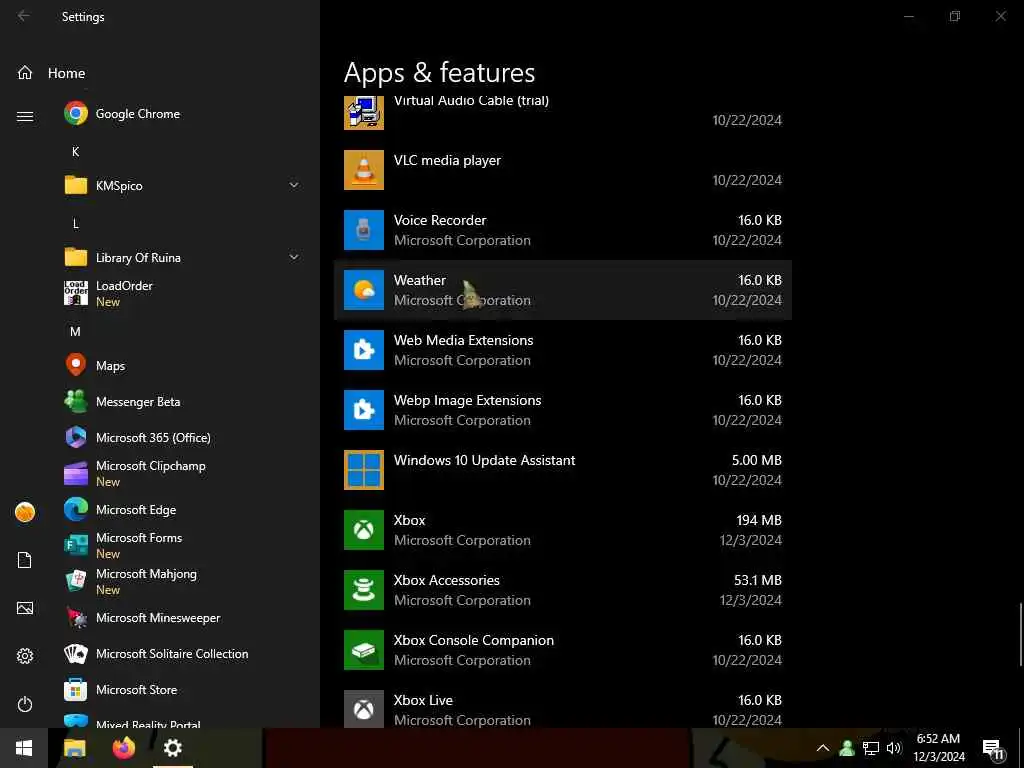The width and height of the screenshot is (1024, 768).
Task: Launch Microsoft 365 (Office) icon
Action: (x=76, y=437)
